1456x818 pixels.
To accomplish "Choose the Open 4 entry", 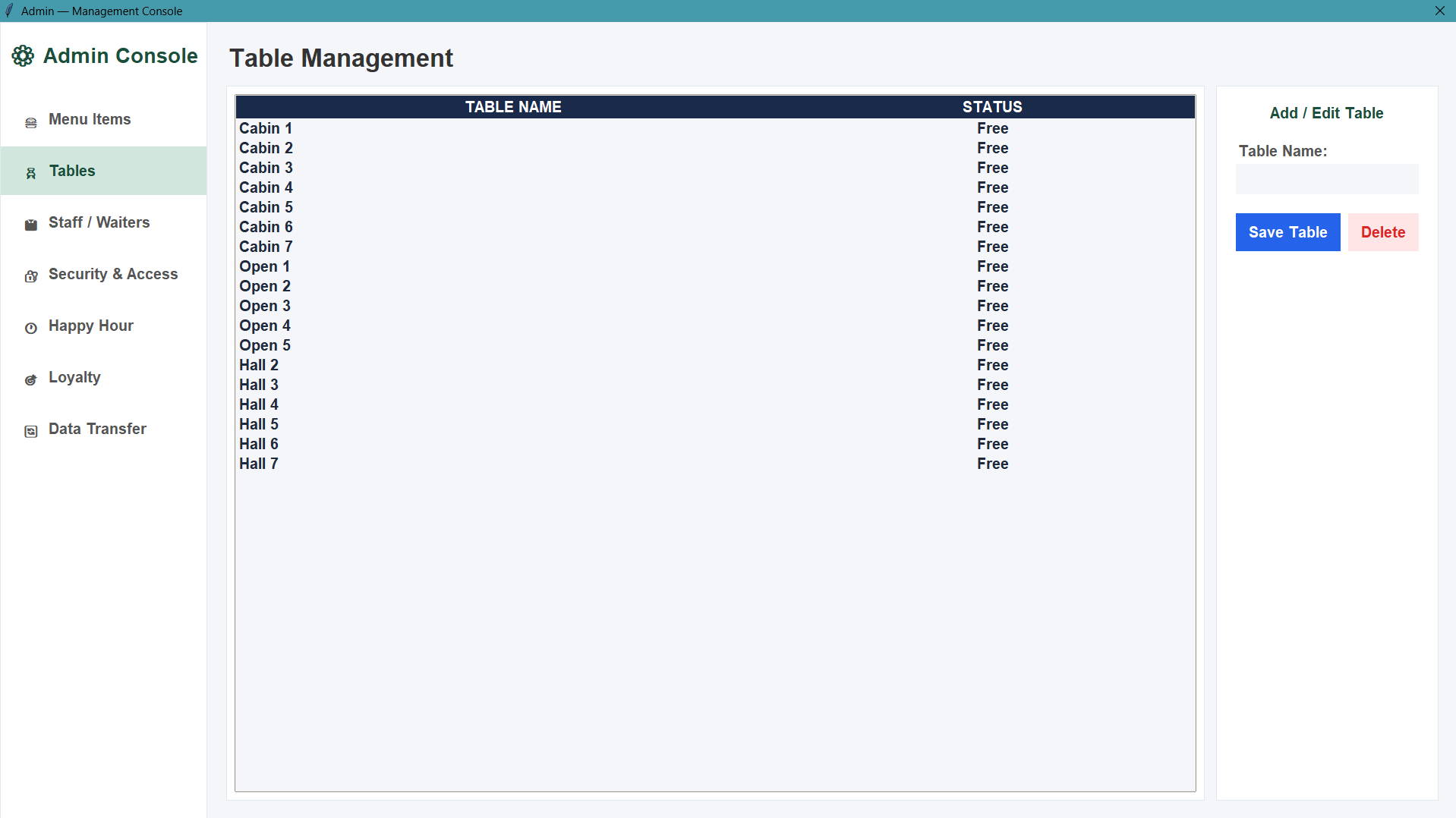I will (x=715, y=326).
